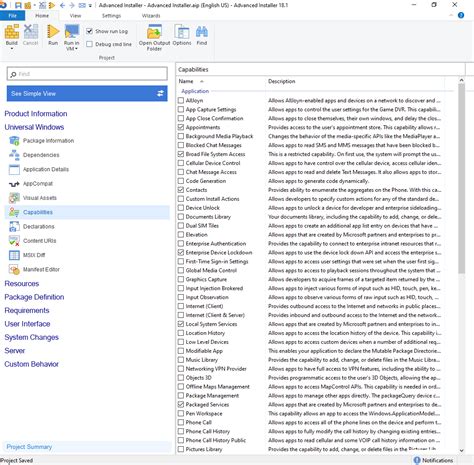Open the Server section

(x=15, y=351)
